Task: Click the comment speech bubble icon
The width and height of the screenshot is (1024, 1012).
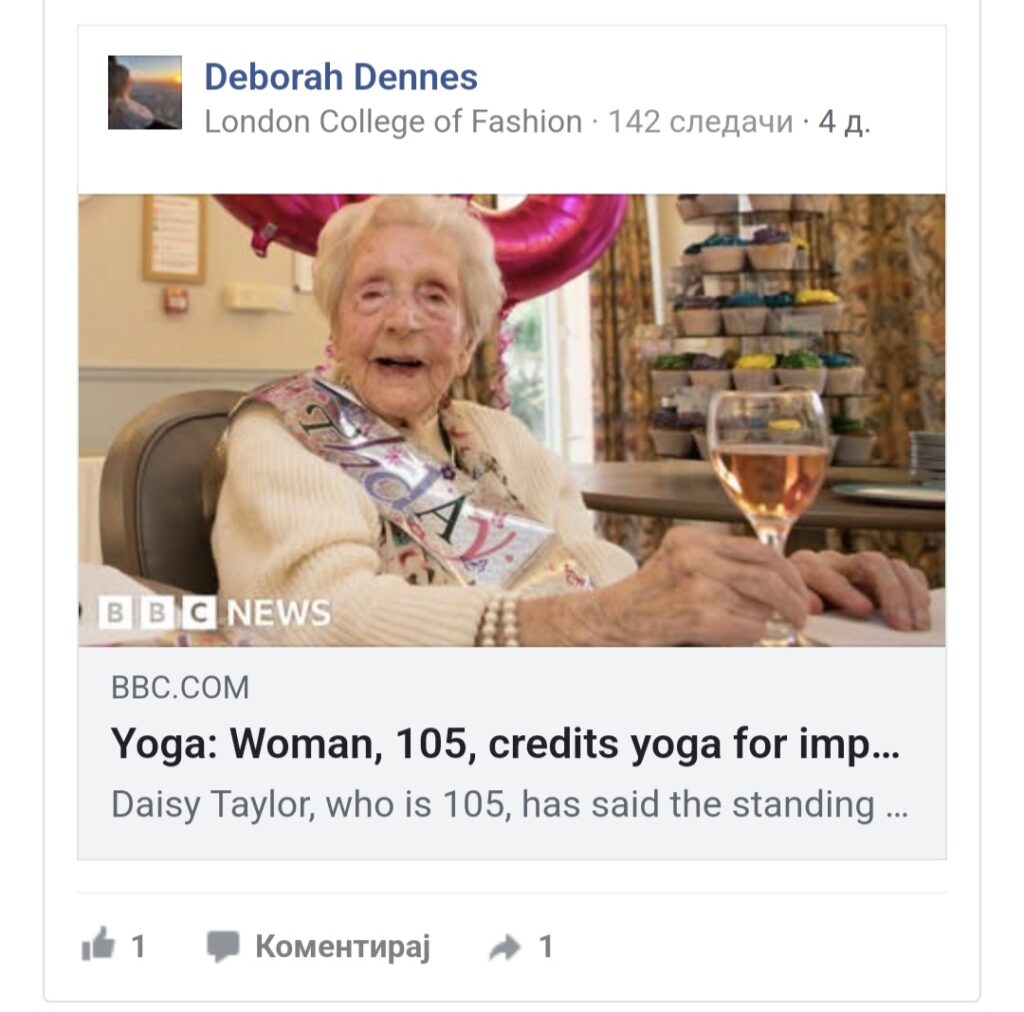Action: click(x=223, y=946)
